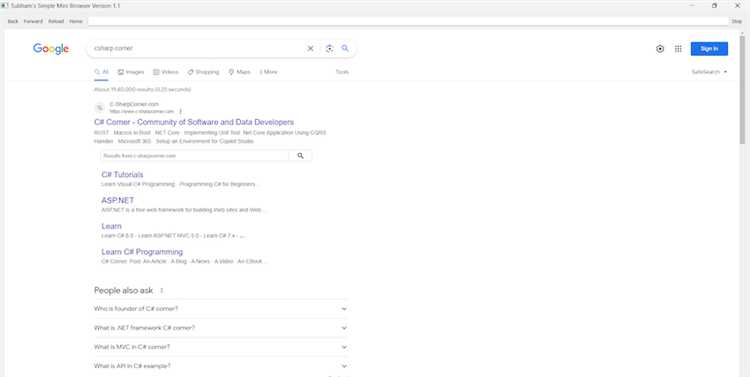Expand 'What is MVC in C# corner?'

[x=221, y=347]
